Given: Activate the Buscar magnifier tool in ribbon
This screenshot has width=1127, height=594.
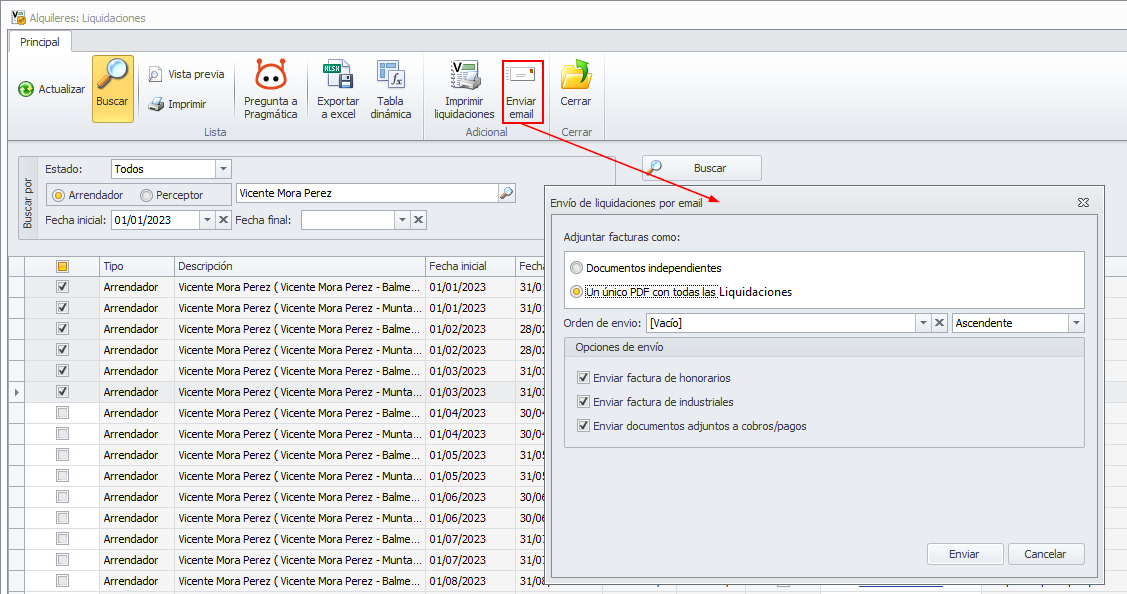Looking at the screenshot, I should (113, 88).
